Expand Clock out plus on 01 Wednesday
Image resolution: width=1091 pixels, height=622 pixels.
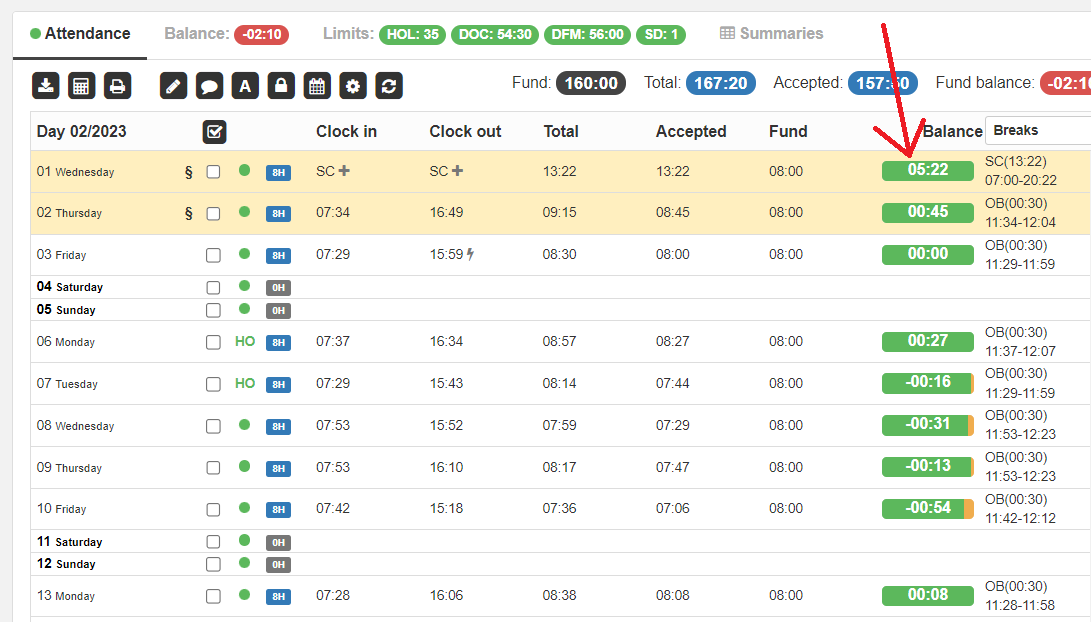click(457, 171)
